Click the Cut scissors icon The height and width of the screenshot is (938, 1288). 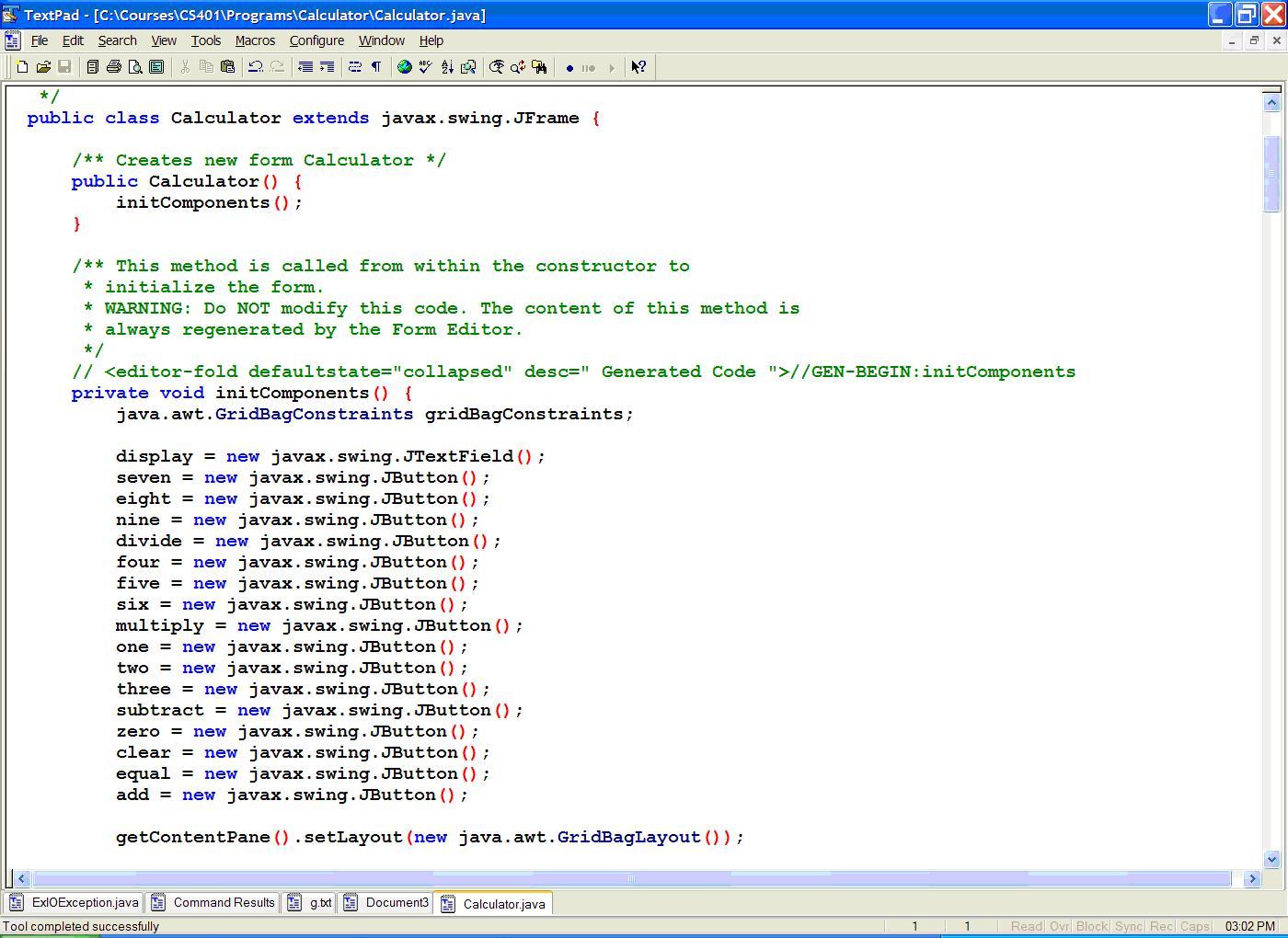click(x=185, y=67)
